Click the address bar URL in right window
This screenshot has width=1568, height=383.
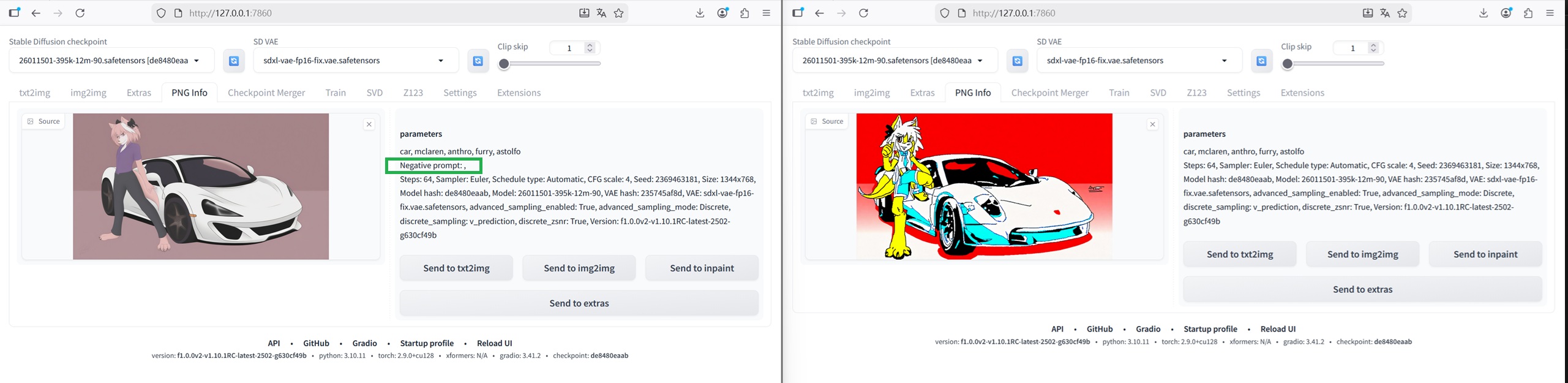(x=1014, y=13)
